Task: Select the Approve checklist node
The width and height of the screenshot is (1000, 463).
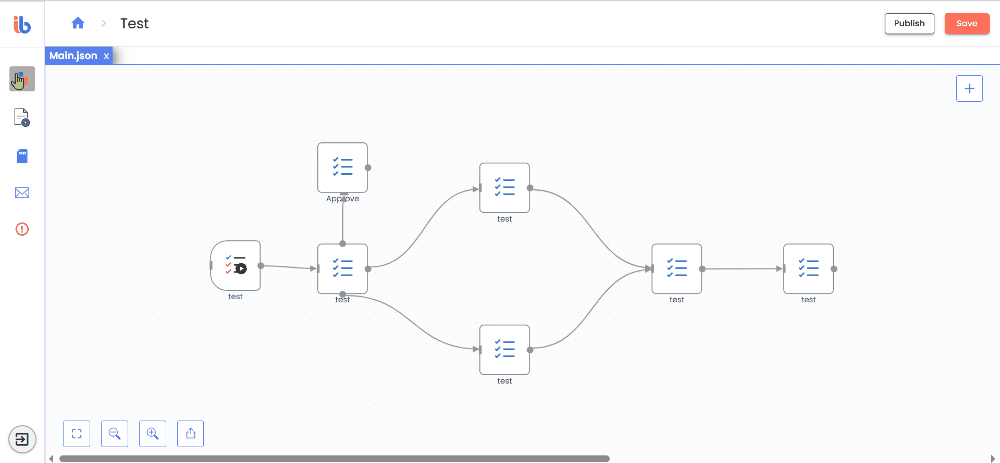Action: point(342,167)
